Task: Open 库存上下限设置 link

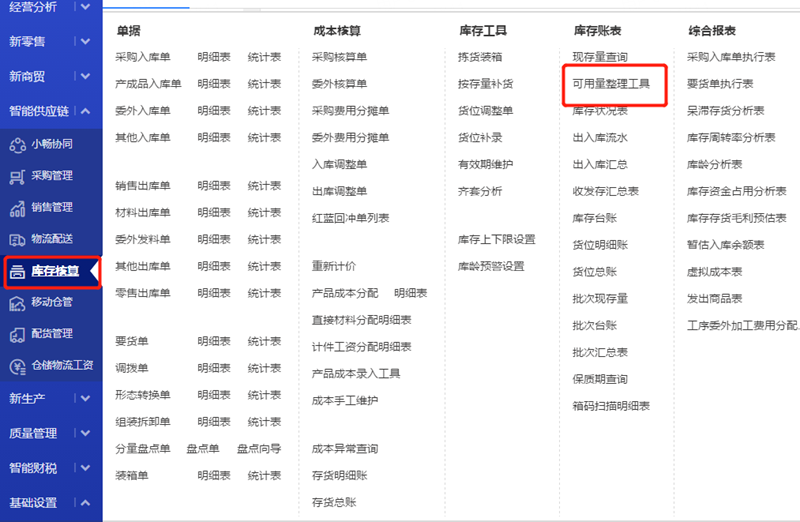Action: [x=496, y=239]
